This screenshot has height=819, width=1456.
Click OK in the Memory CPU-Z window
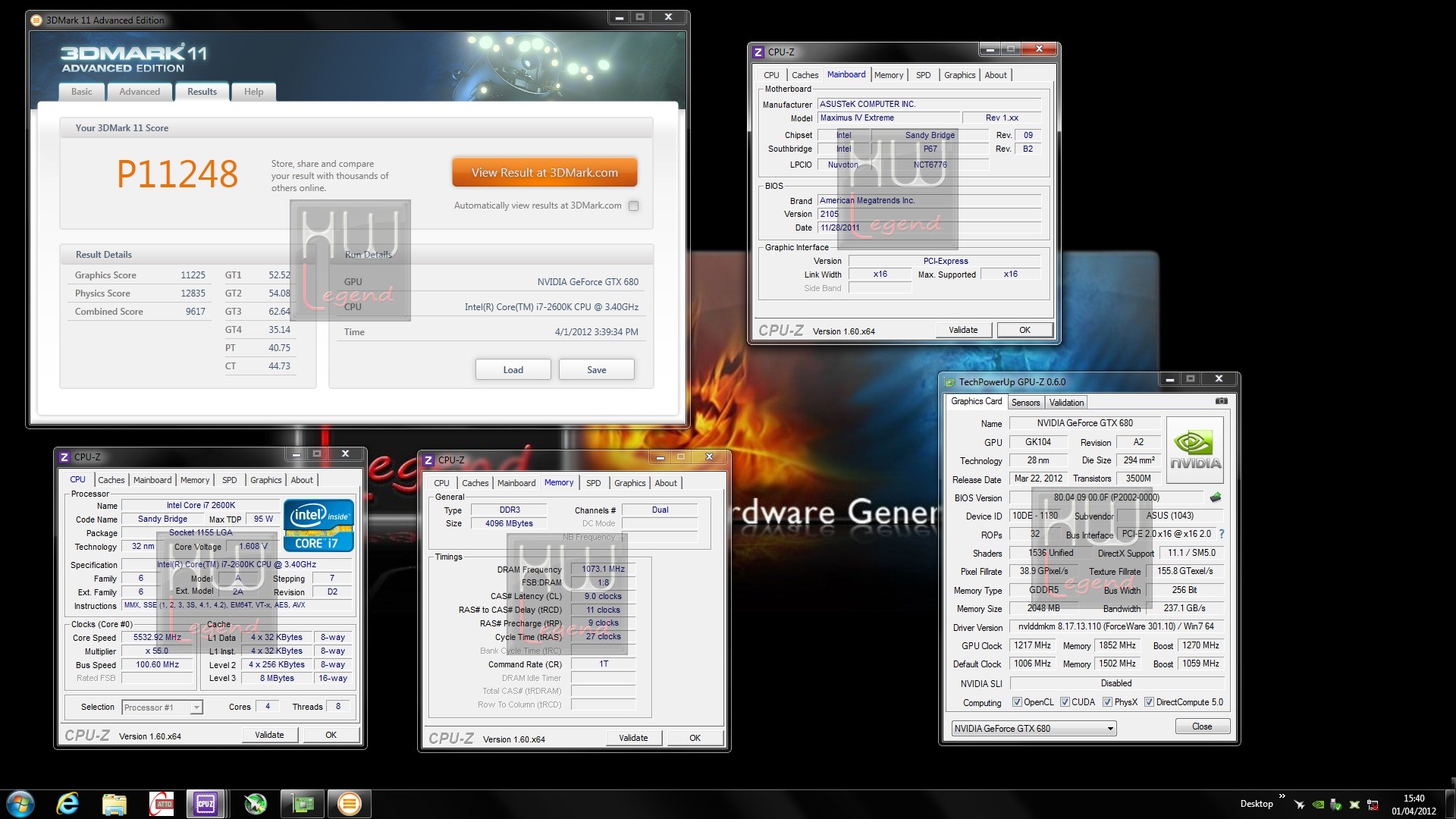695,738
